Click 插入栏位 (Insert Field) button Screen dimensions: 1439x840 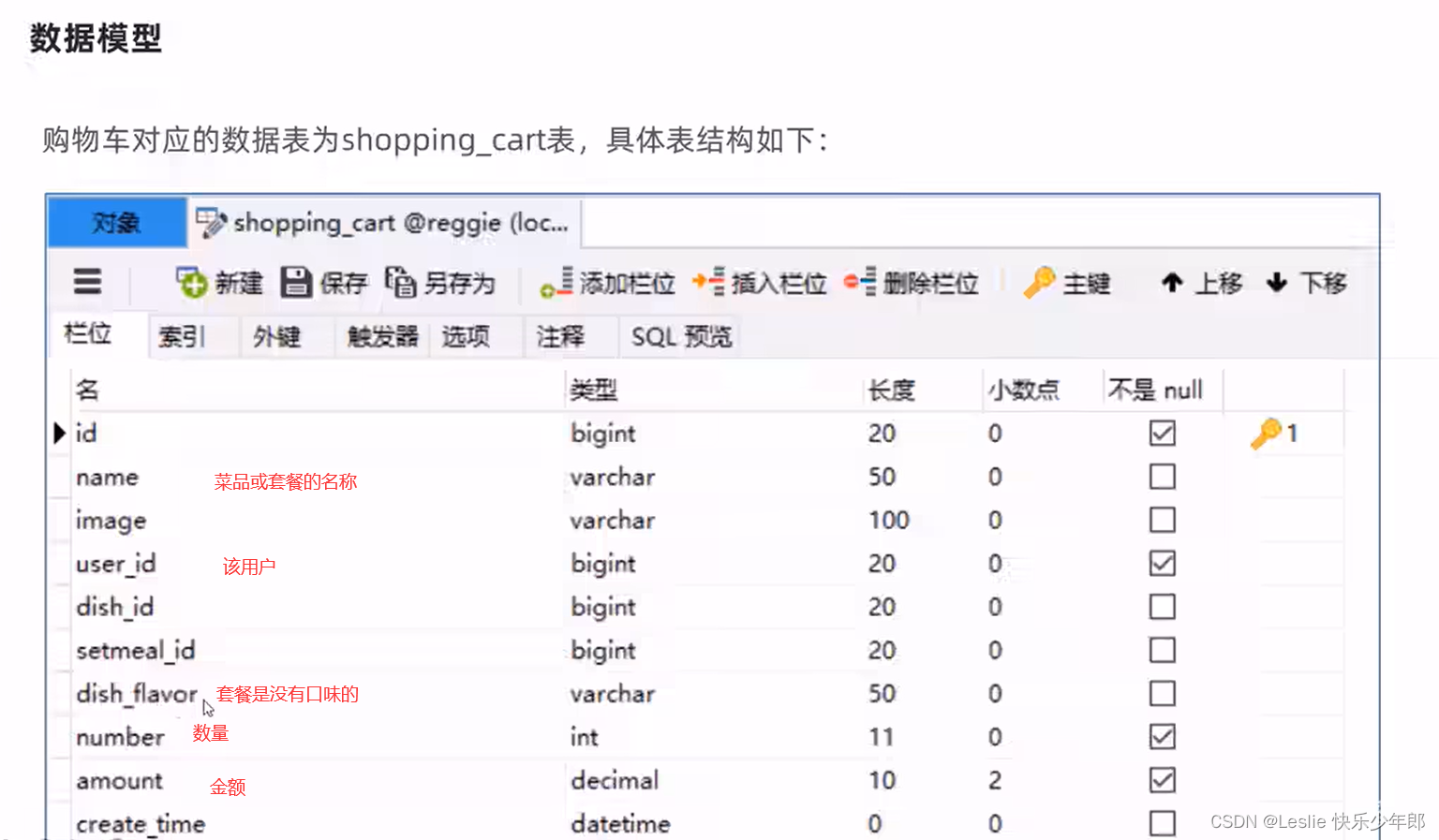(x=760, y=283)
